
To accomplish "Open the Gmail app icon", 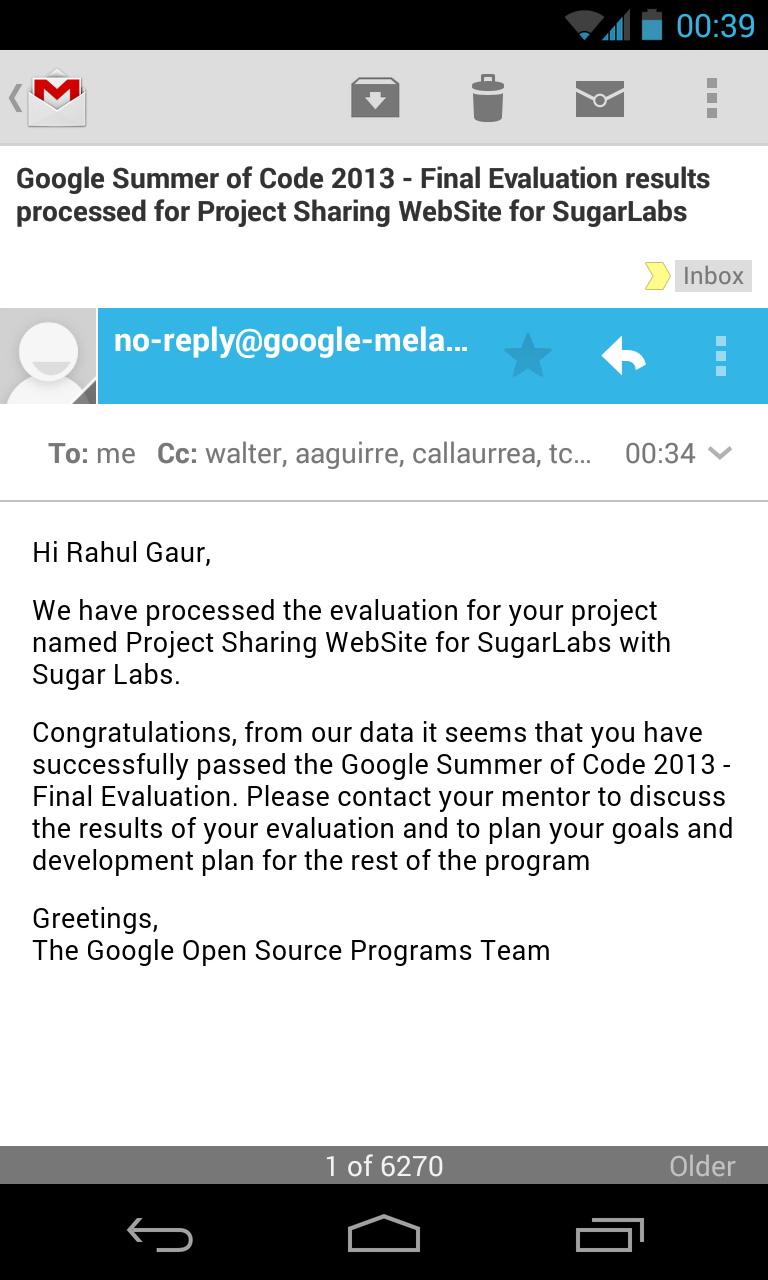I will point(55,97).
